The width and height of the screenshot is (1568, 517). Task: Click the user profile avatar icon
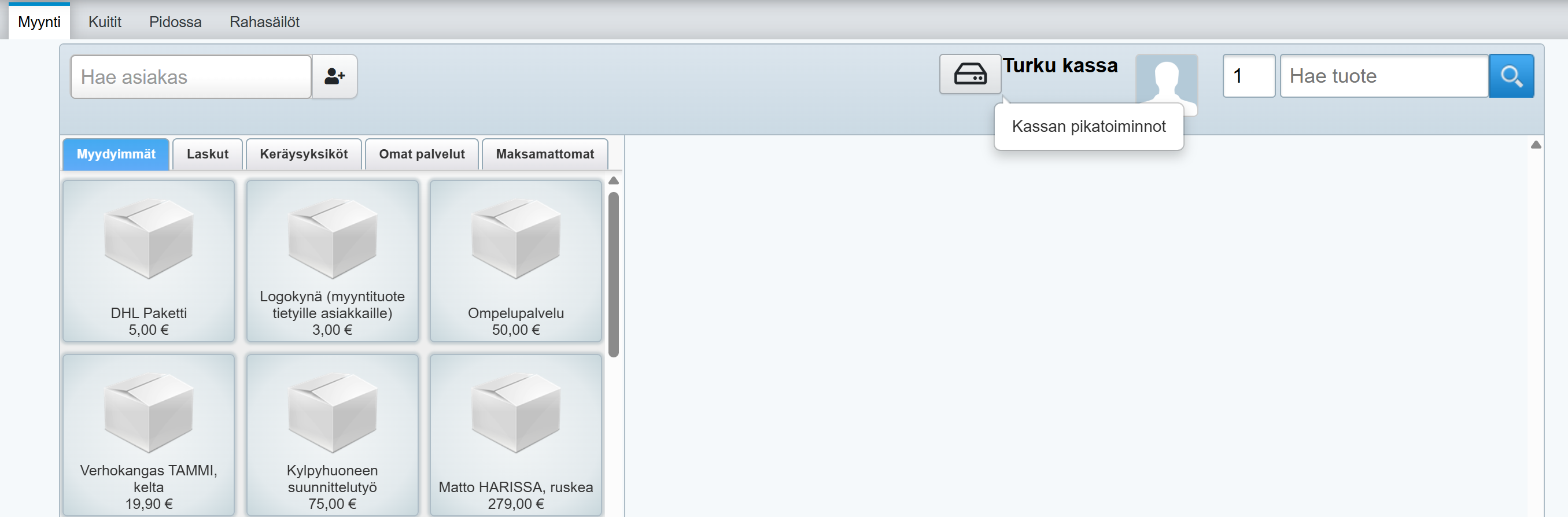pyautogui.click(x=1165, y=79)
